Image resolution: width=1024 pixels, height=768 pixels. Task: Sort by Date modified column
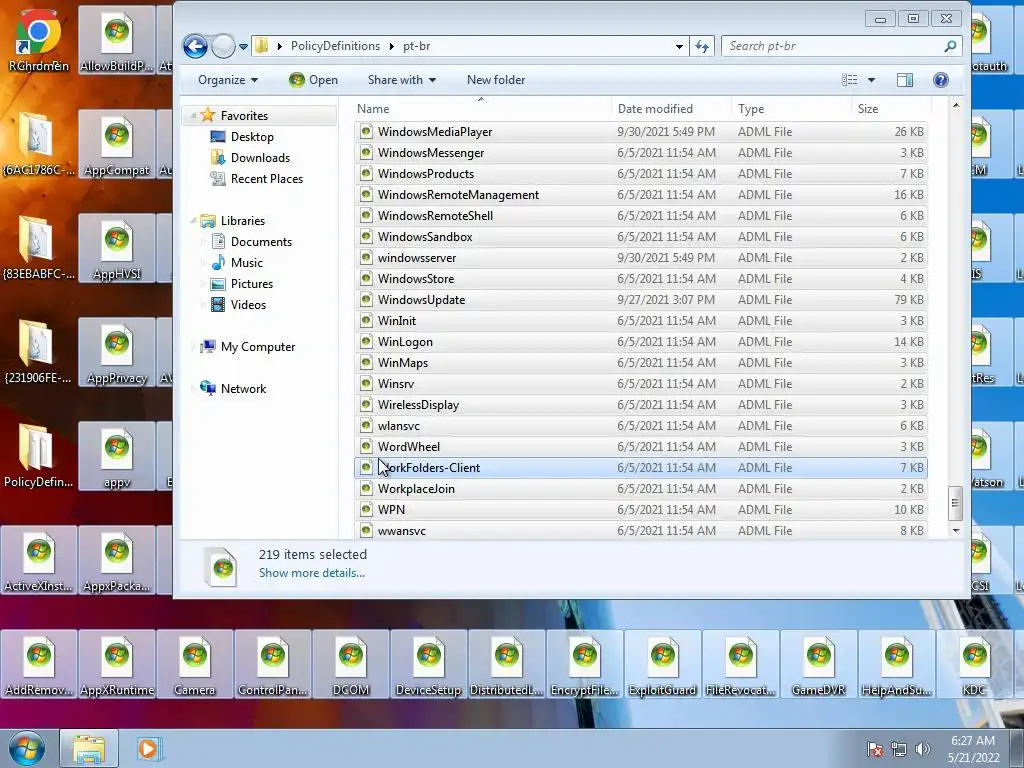pyautogui.click(x=671, y=108)
